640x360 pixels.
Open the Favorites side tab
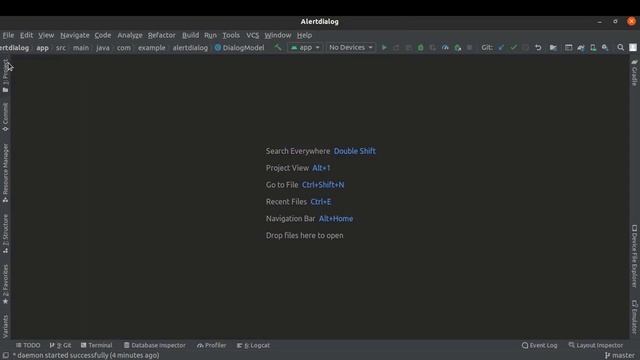(5, 284)
